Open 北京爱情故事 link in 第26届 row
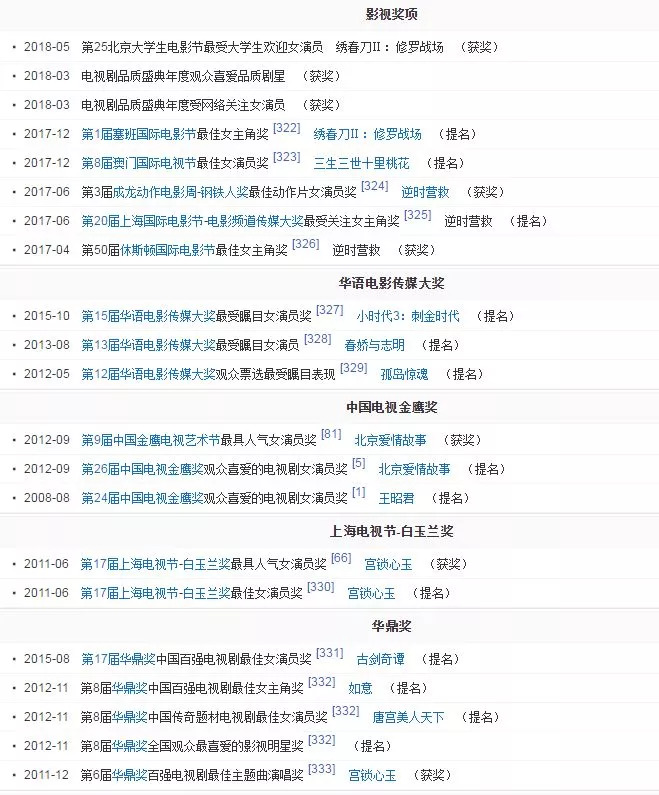 click(x=414, y=469)
